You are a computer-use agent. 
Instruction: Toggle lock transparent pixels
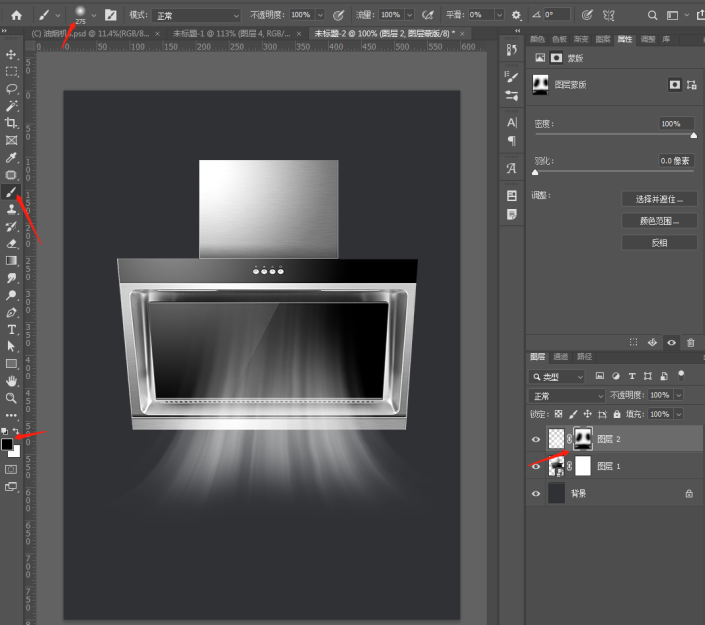pos(558,414)
